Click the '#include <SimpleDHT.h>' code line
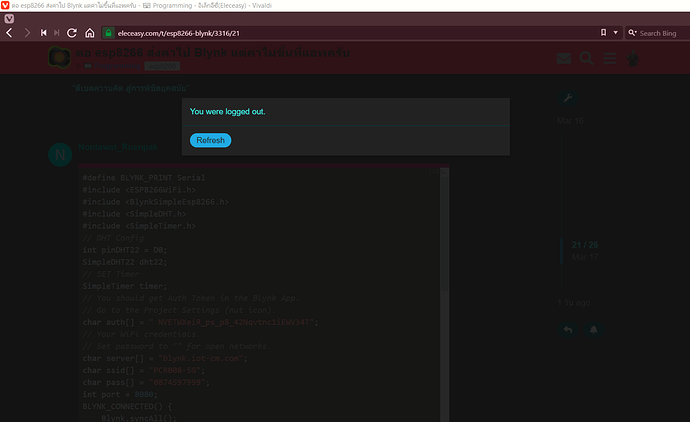This screenshot has height=422, width=690. click(134, 214)
